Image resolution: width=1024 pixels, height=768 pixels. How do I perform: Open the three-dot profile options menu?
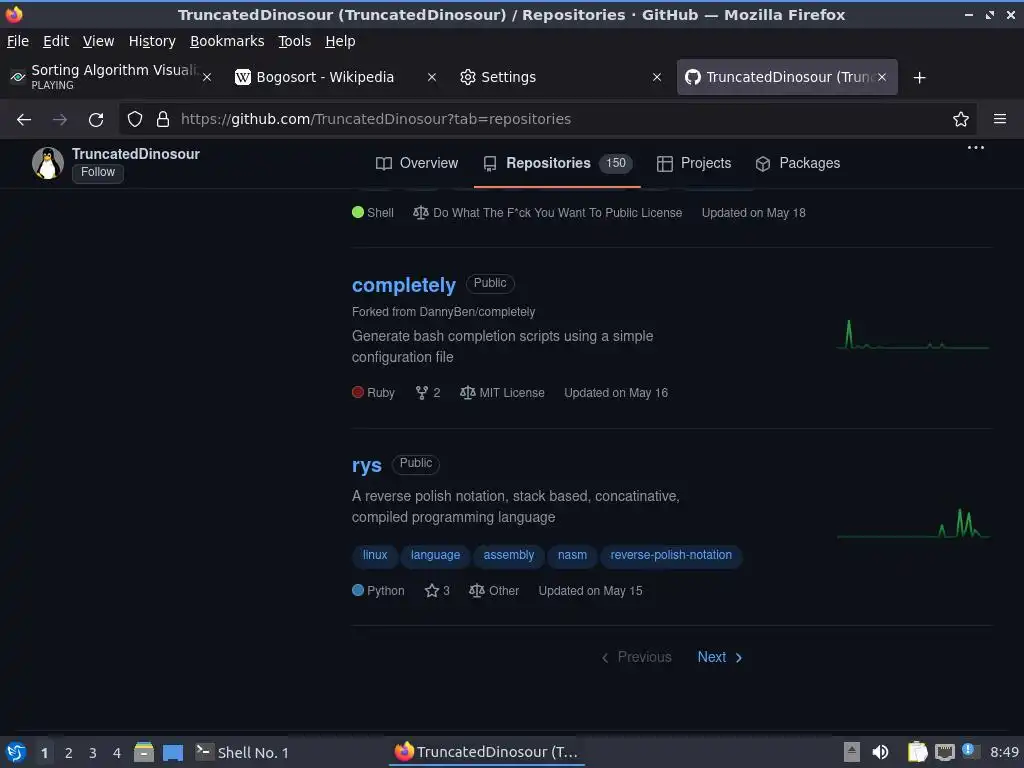[x=976, y=148]
